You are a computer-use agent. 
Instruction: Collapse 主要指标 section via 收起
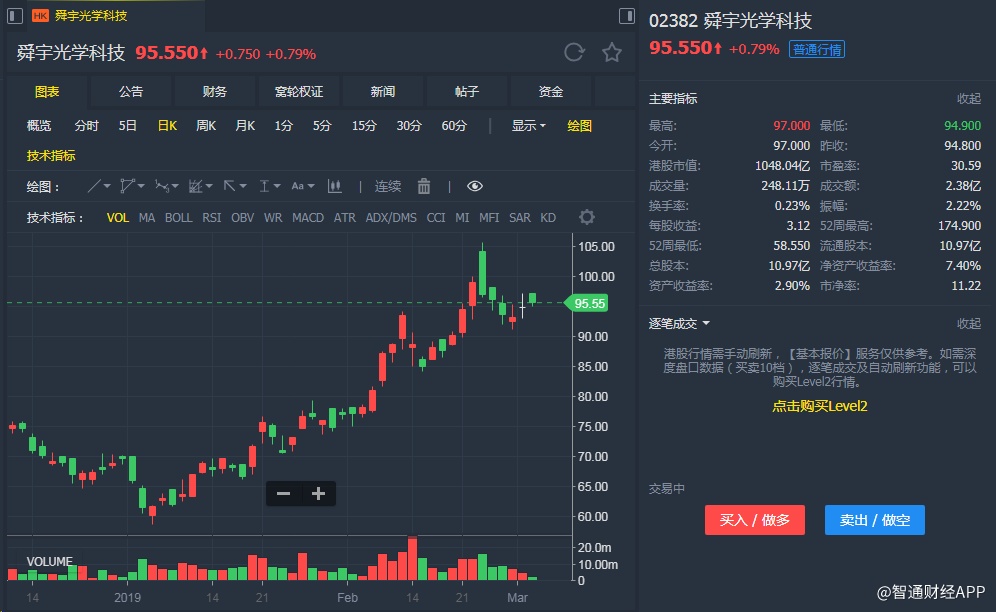(x=969, y=99)
